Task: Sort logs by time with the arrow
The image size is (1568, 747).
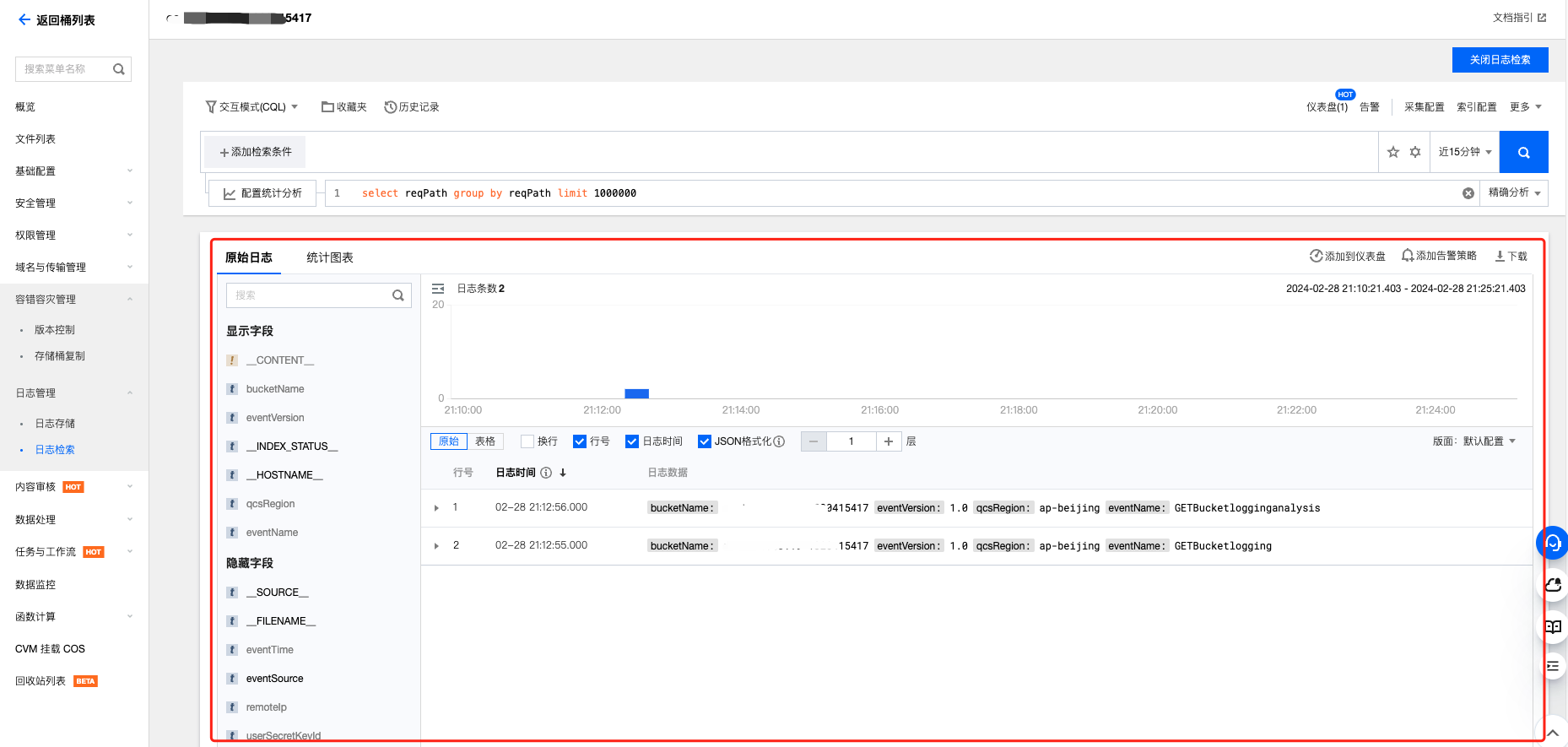Action: 563,473
